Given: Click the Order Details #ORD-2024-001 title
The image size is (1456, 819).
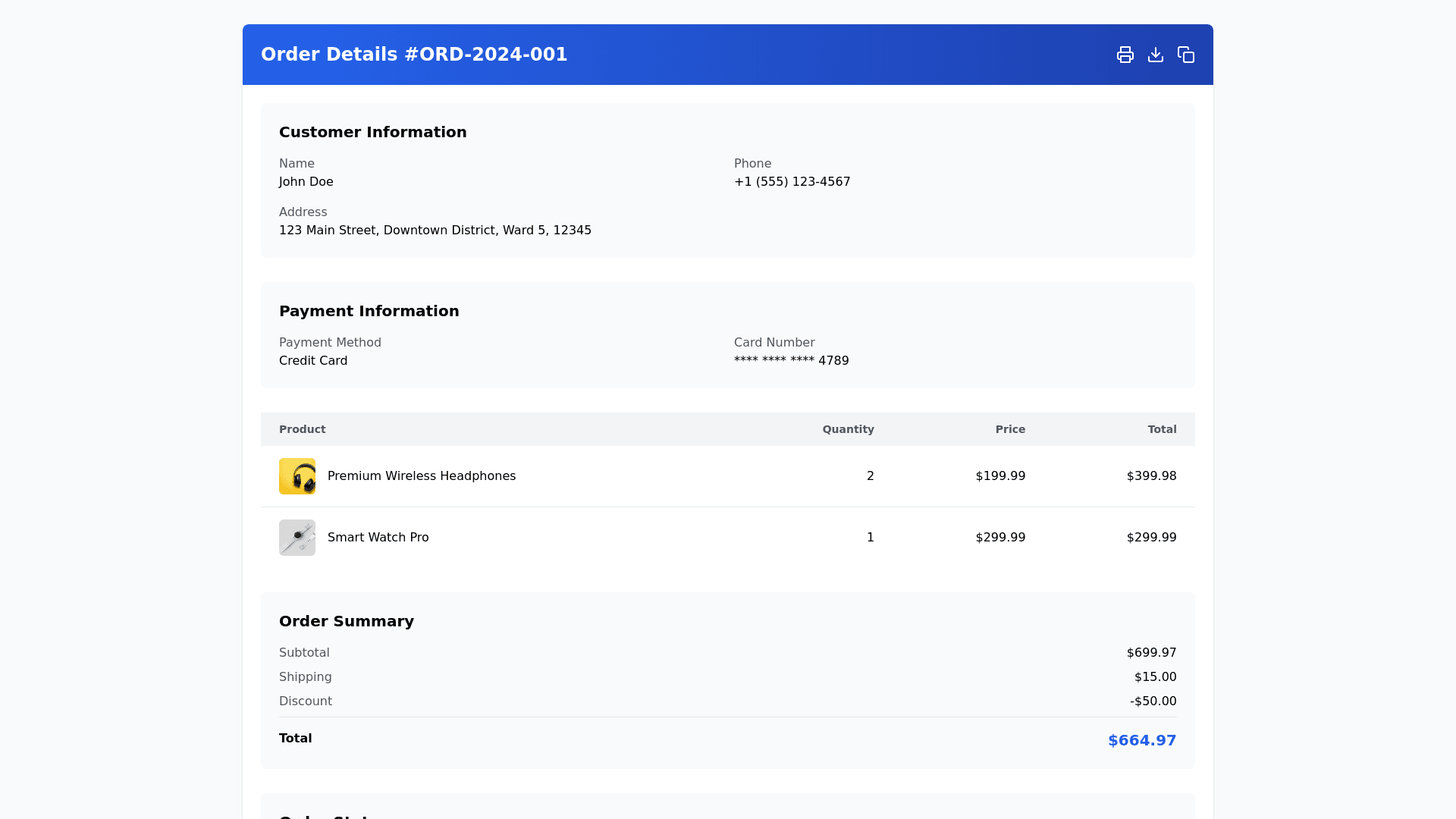Looking at the screenshot, I should (414, 55).
